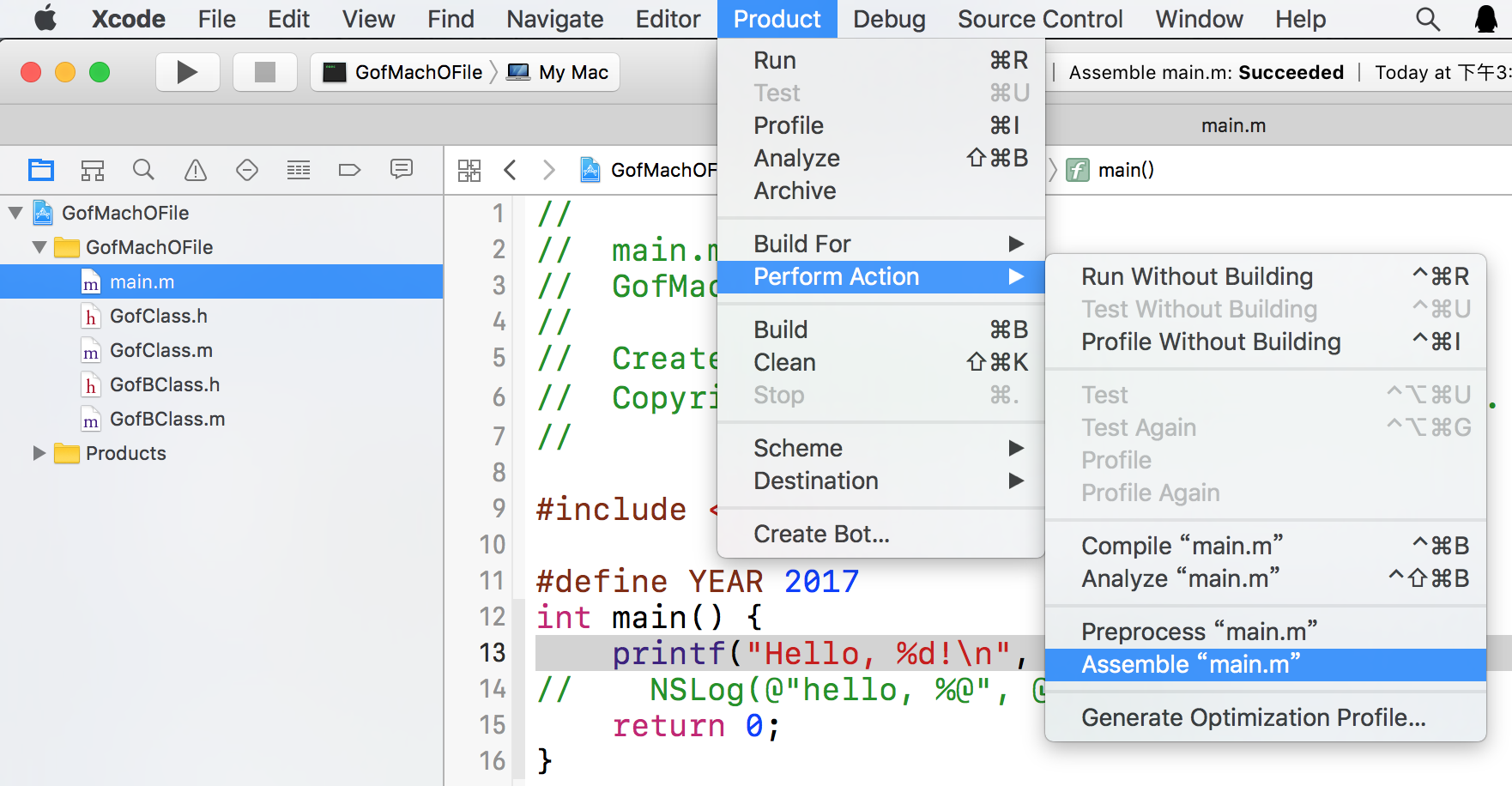
Task: Open the Project navigator folder icon
Action: click(x=41, y=170)
